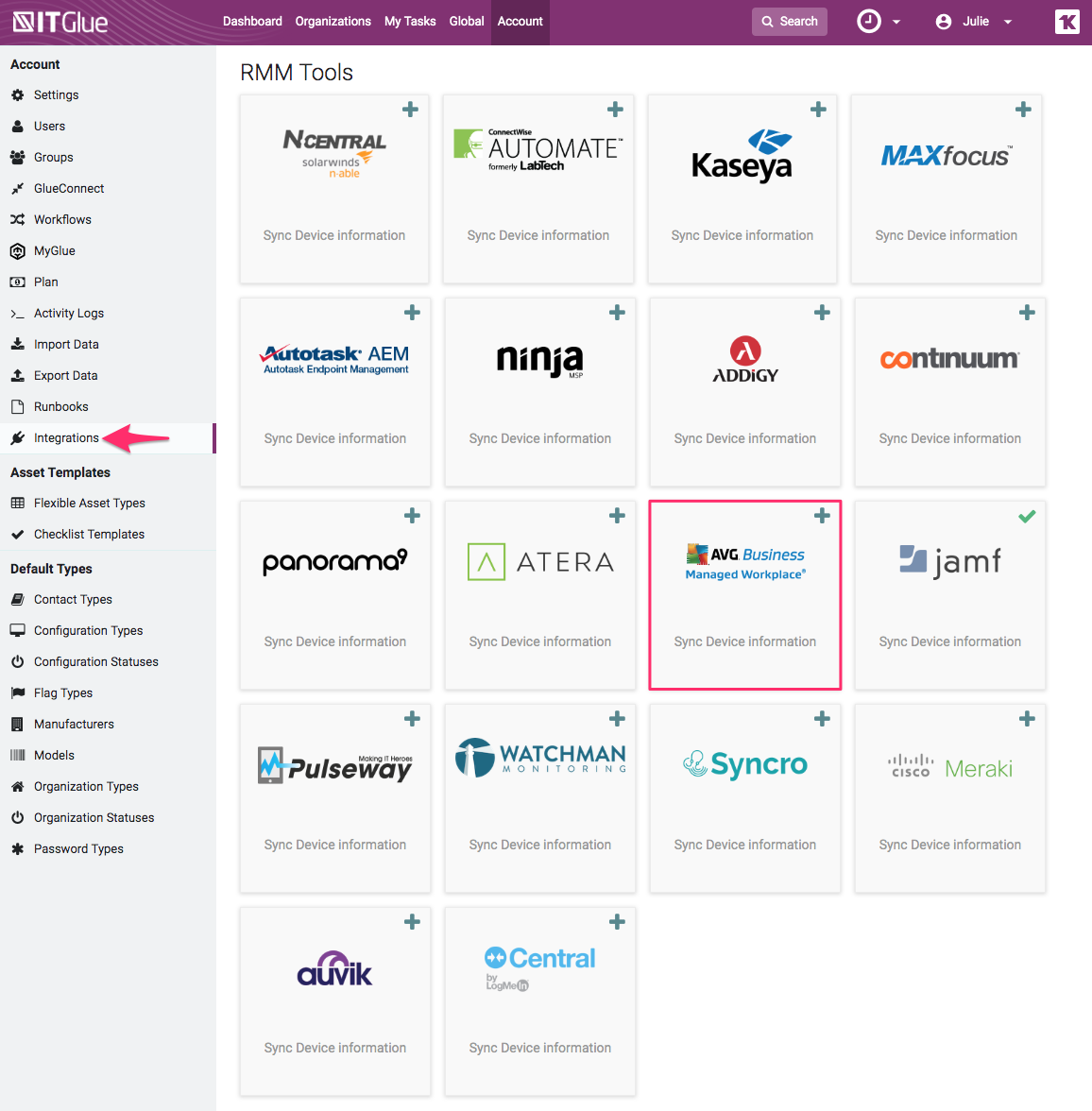Add Ninja MSP integration plus icon
The height and width of the screenshot is (1111, 1092).
617,313
